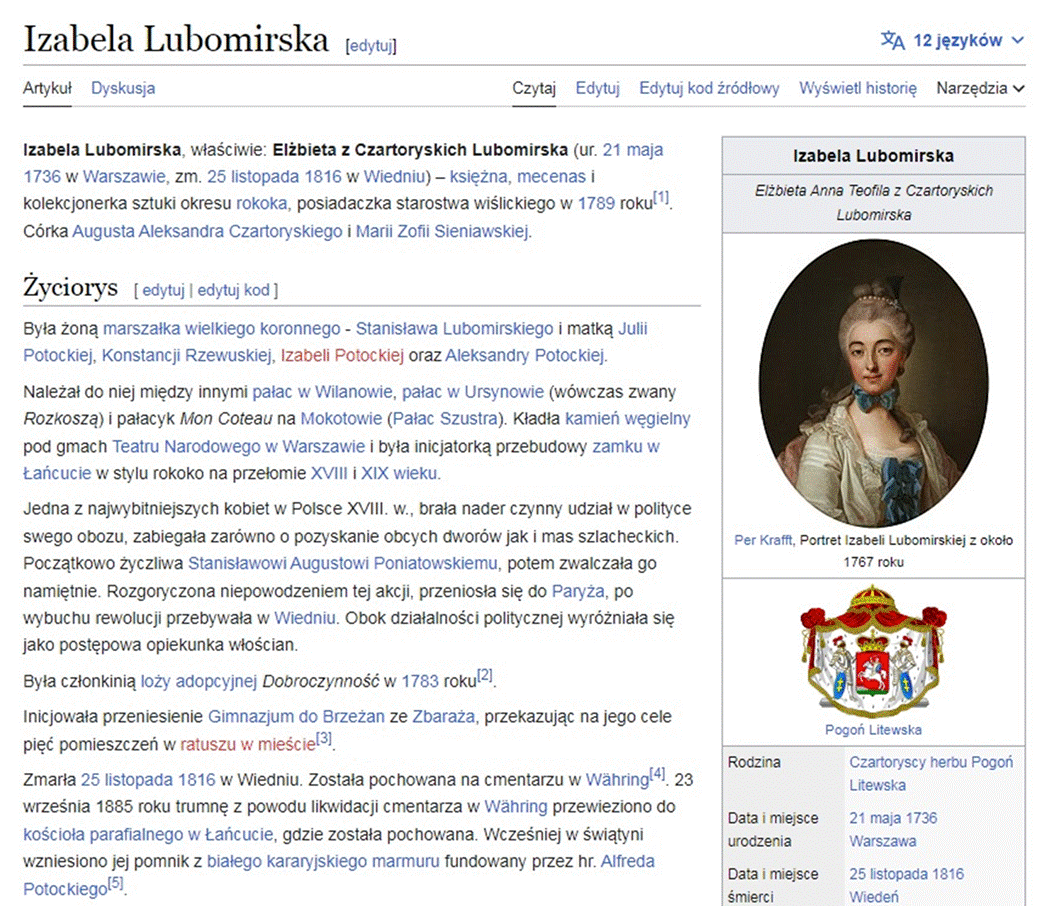Click the 1783 year link
1060x906 pixels.
(x=420, y=682)
